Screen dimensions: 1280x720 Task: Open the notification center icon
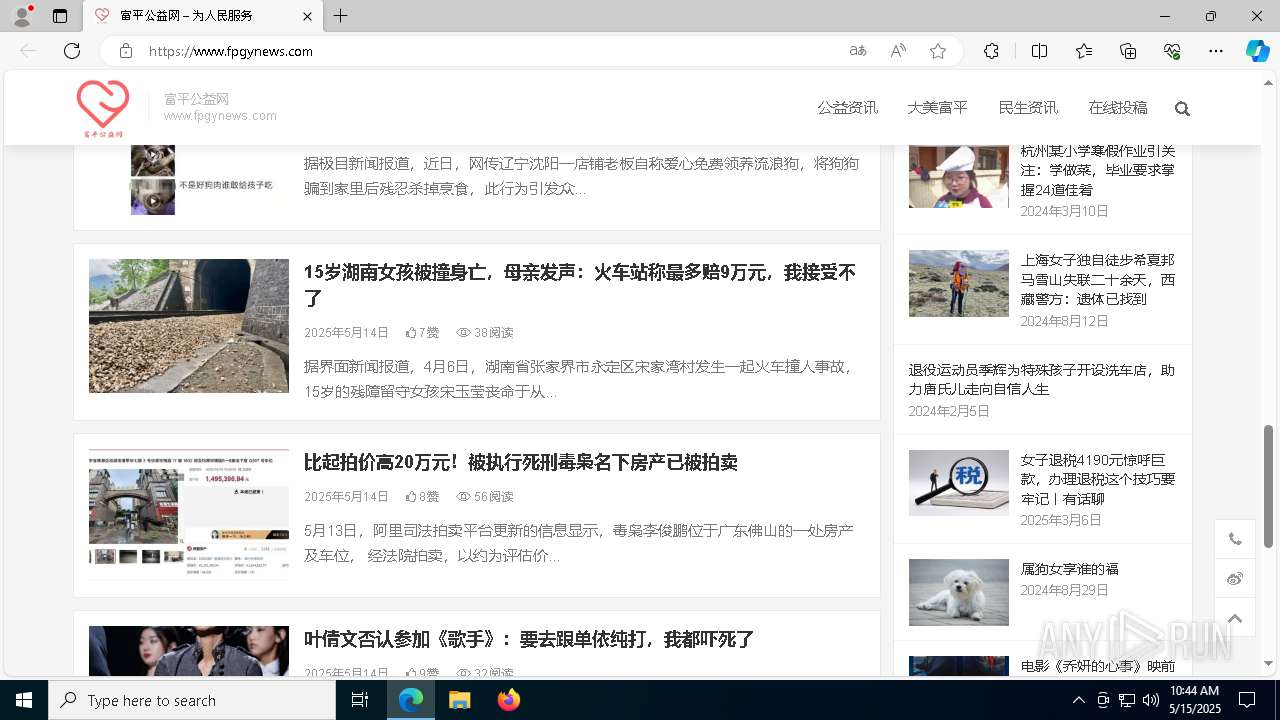tap(1247, 700)
